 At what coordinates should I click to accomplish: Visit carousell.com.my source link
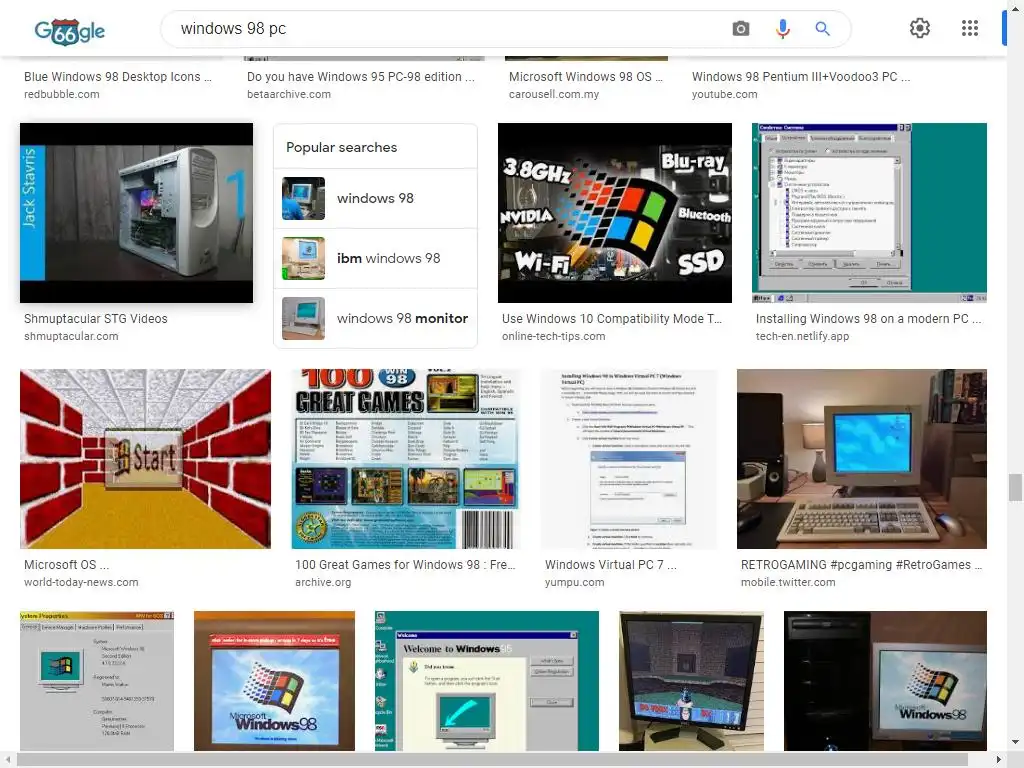[554, 94]
